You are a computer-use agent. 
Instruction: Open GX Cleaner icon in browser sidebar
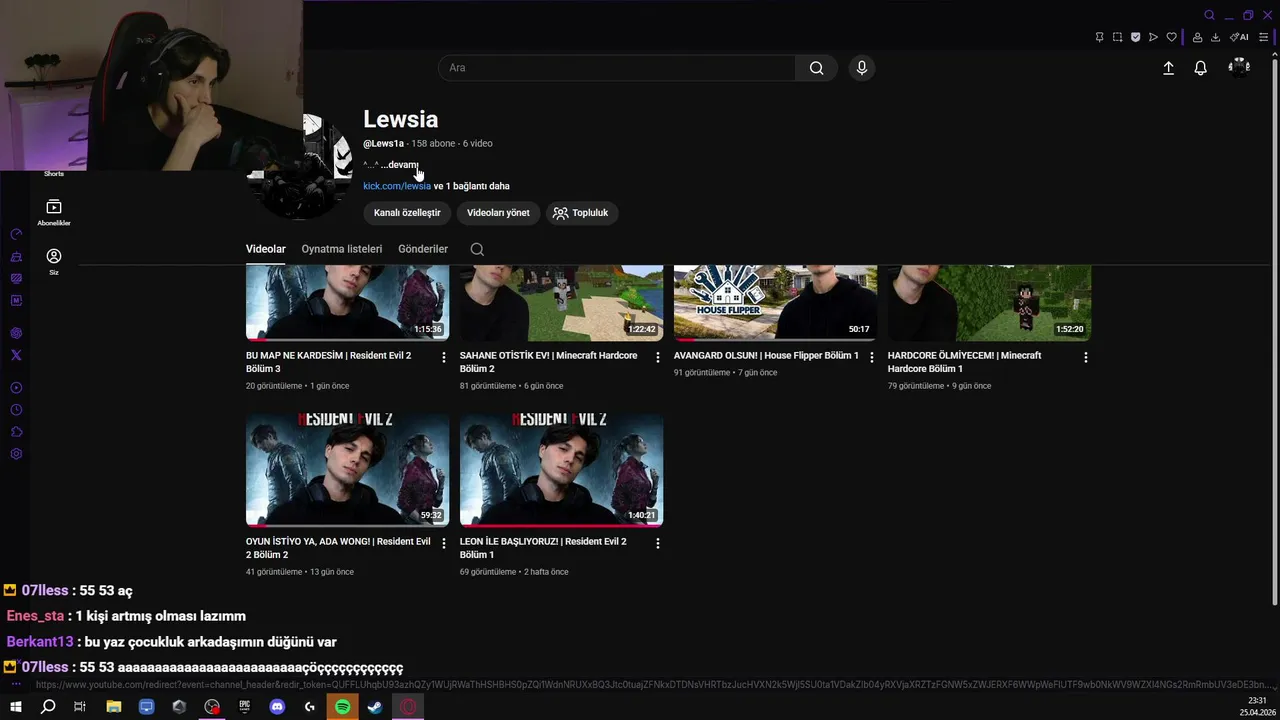click(x=16, y=257)
